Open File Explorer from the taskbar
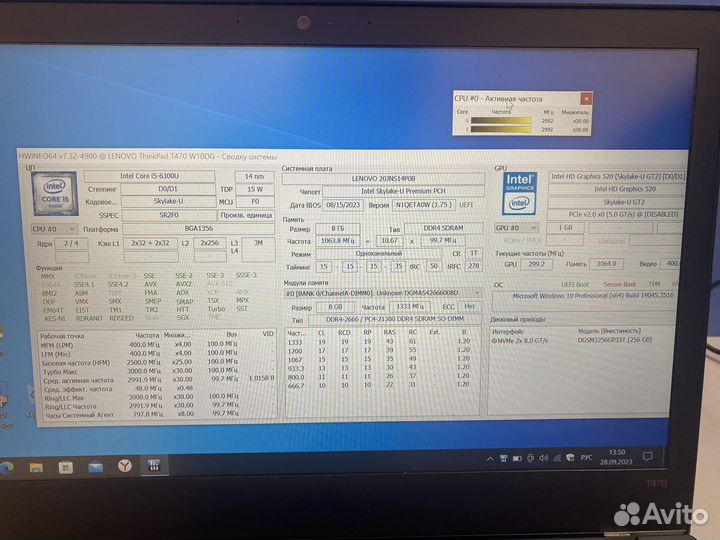The width and height of the screenshot is (720, 540). pyautogui.click(x=36, y=467)
